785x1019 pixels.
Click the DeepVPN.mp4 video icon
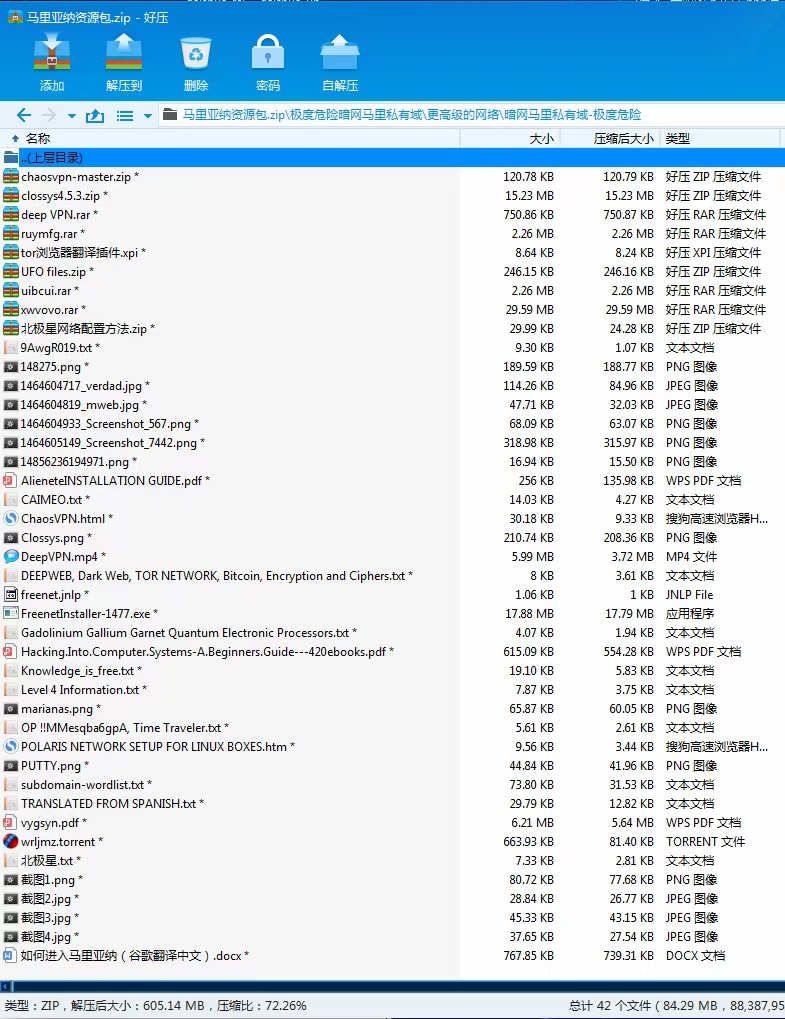click(x=10, y=556)
